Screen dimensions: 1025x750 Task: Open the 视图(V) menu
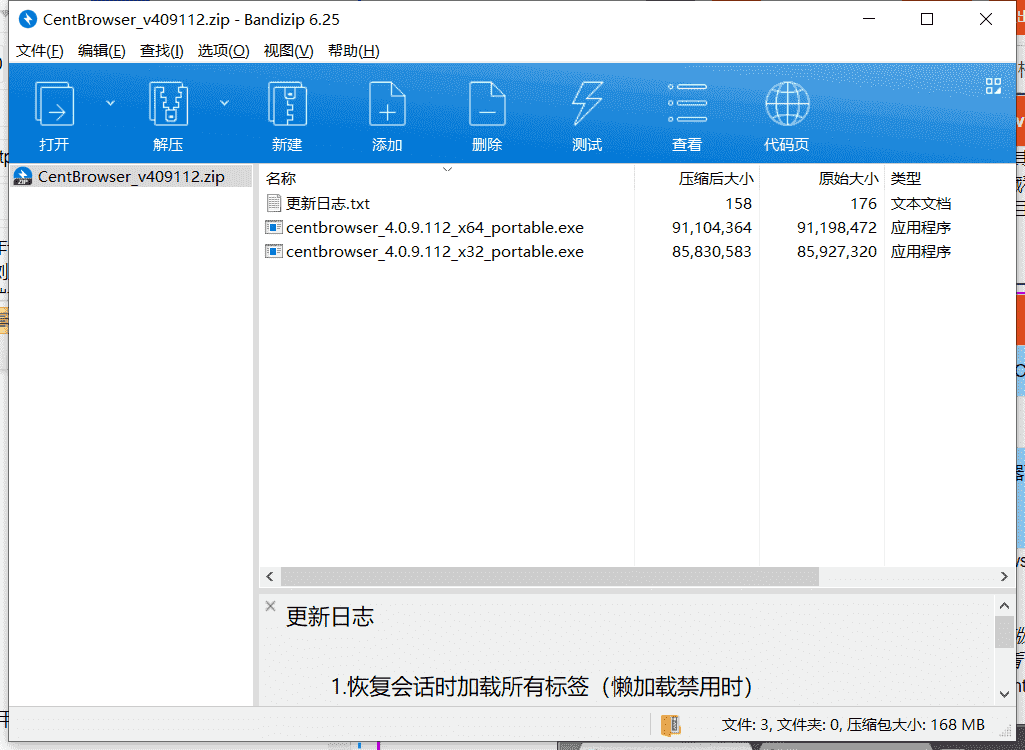288,51
